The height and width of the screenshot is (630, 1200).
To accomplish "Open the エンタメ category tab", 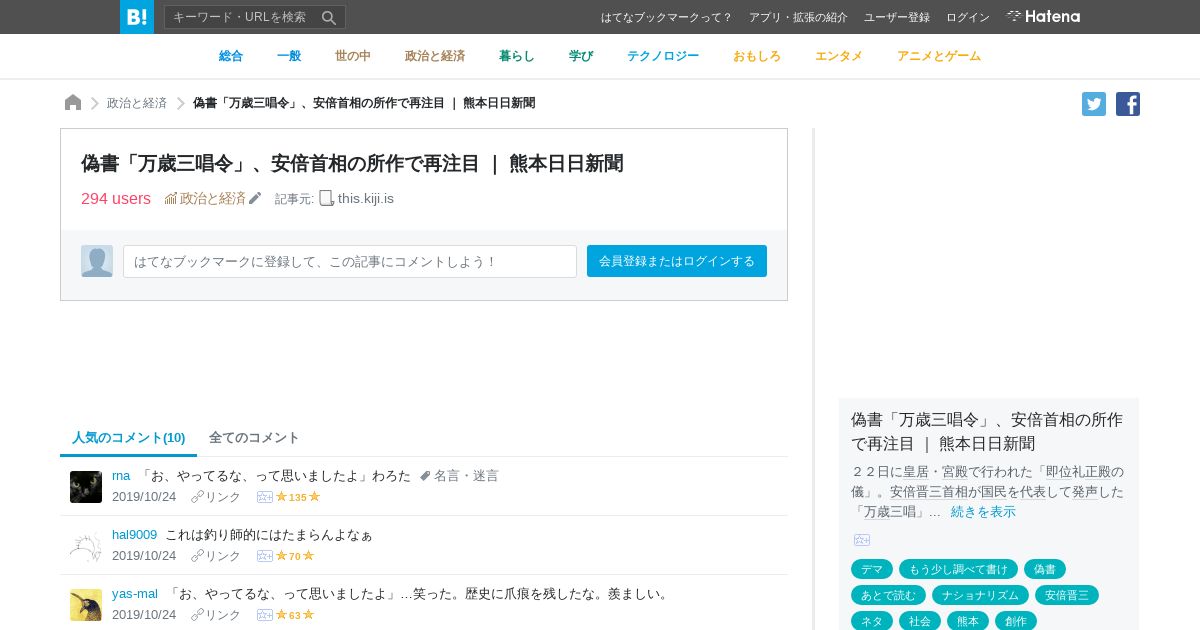I will click(x=839, y=56).
